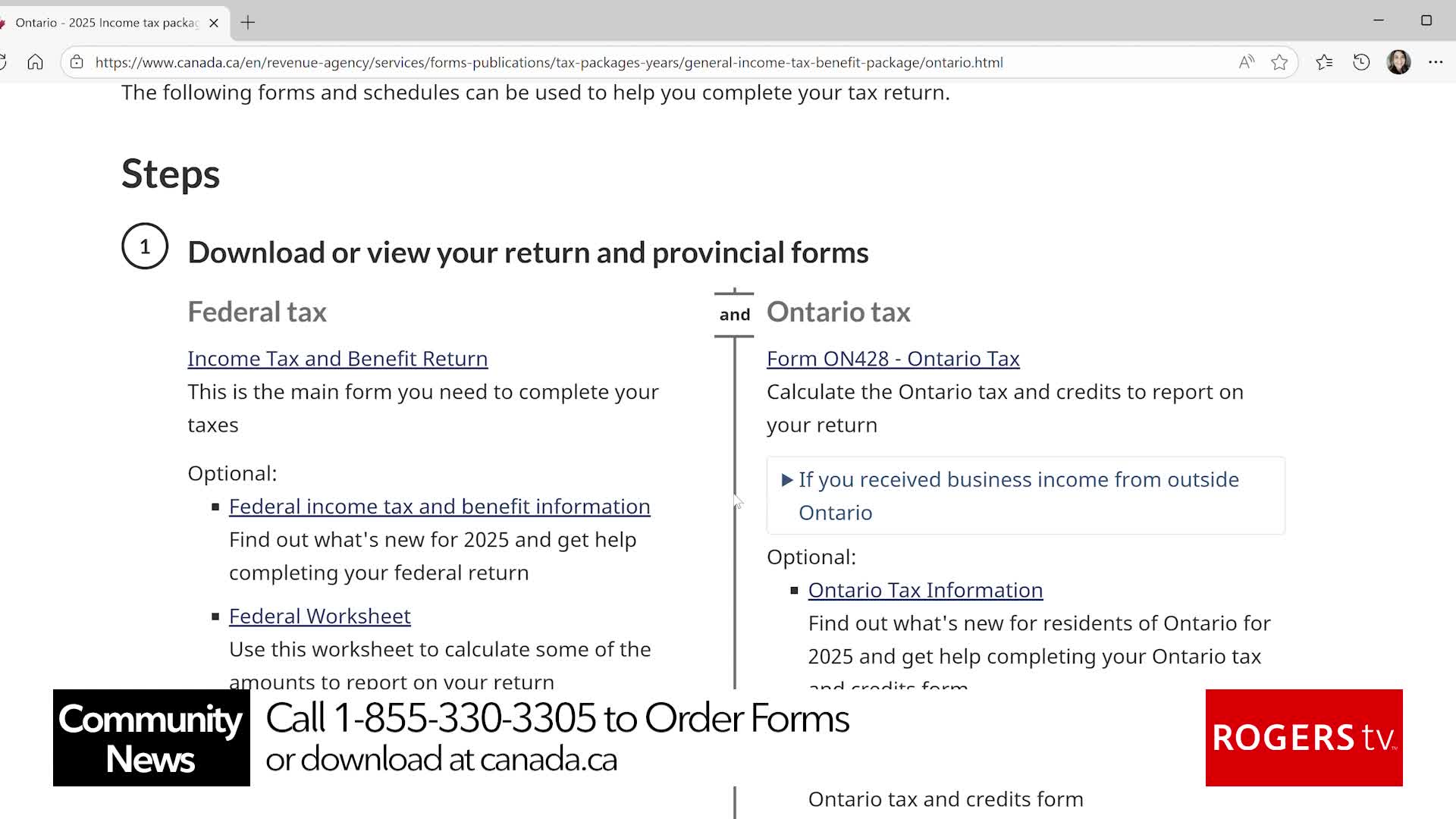The width and height of the screenshot is (1456, 819).
Task: Open Form ON428 - Ontario Tax
Action: pyautogui.click(x=893, y=358)
